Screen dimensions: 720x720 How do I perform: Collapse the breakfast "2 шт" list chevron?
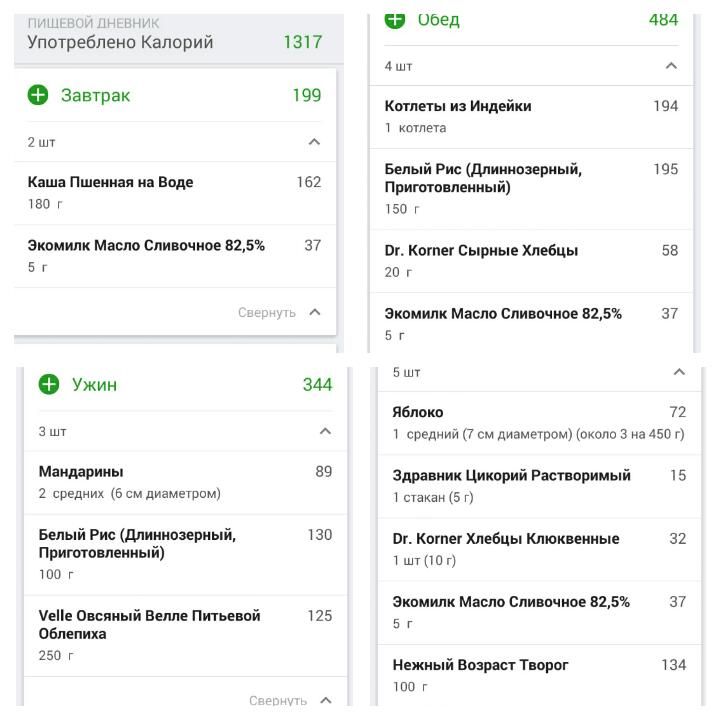(x=314, y=142)
